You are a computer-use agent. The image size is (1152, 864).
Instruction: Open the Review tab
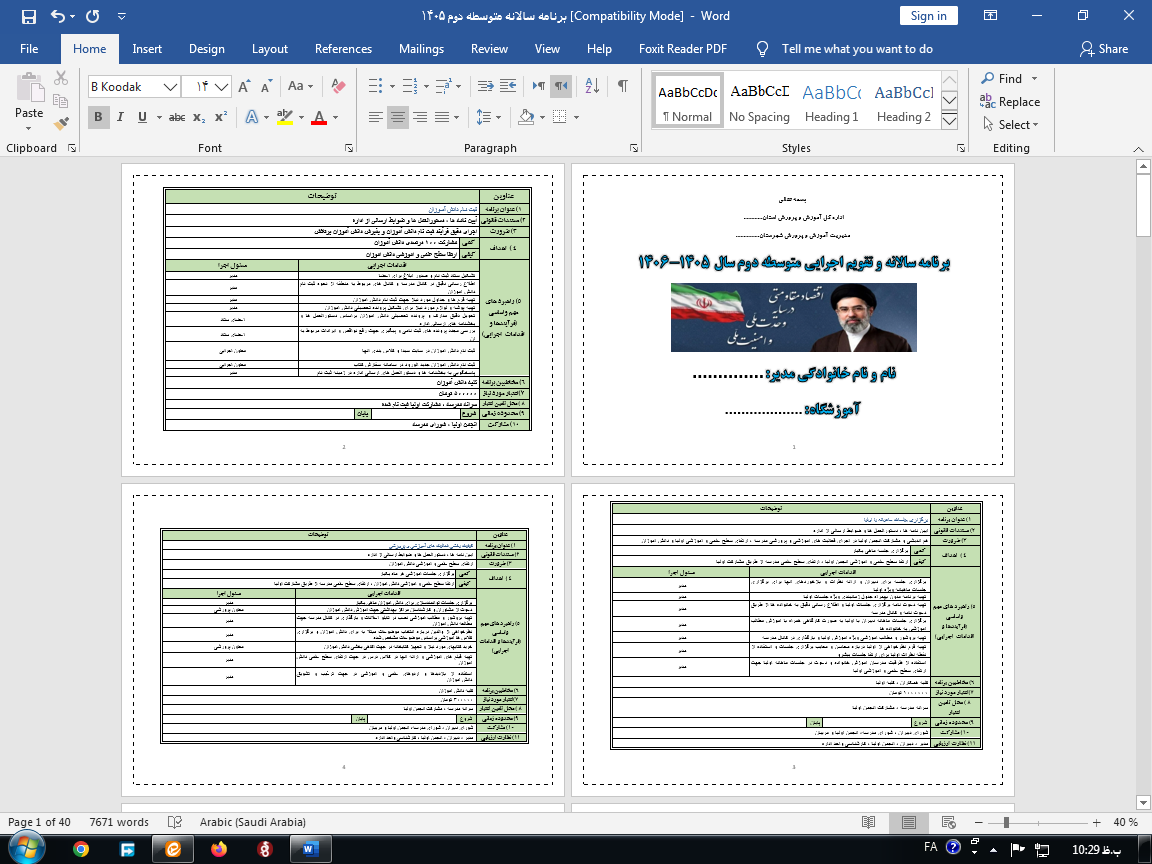pyautogui.click(x=489, y=48)
